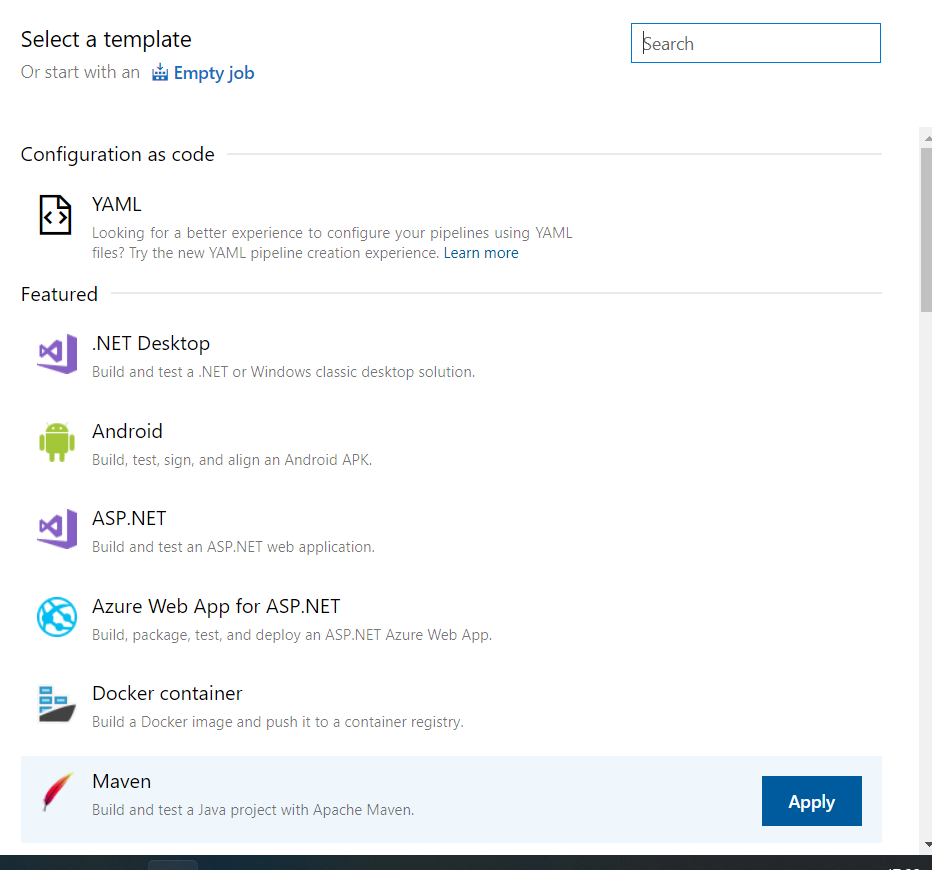Focus the template Search box

click(x=755, y=43)
